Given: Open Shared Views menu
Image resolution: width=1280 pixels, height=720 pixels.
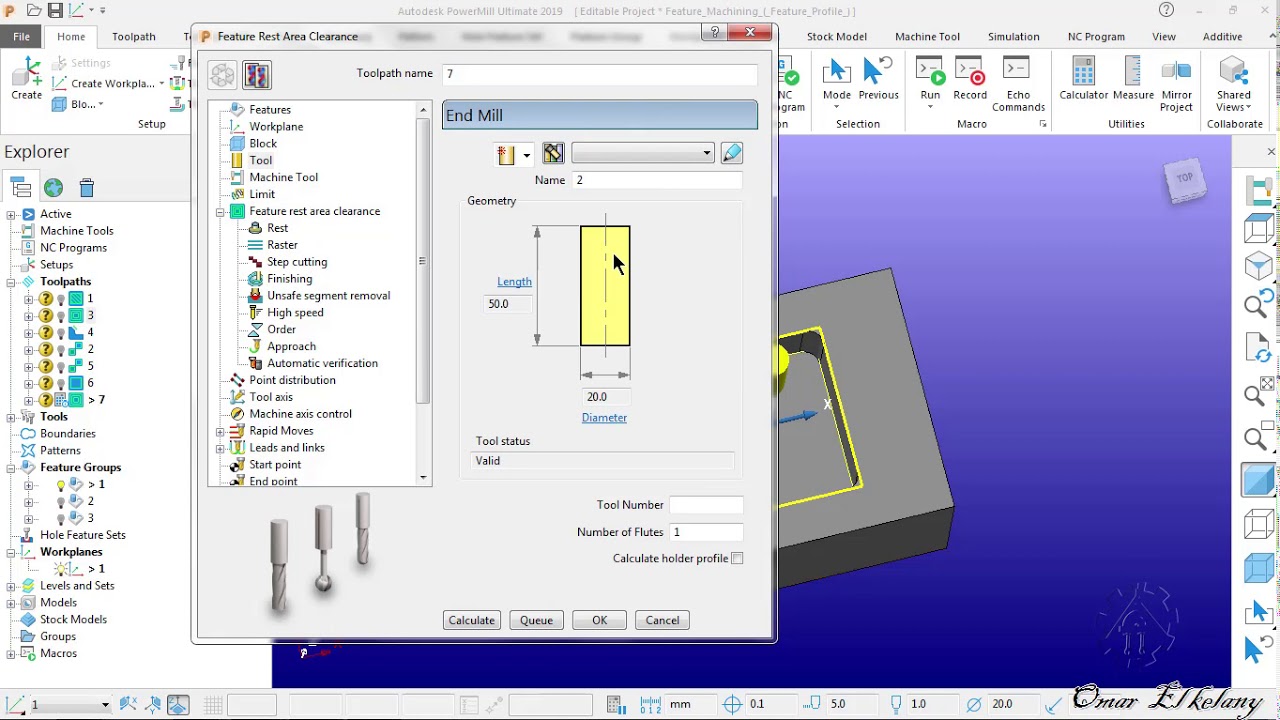Looking at the screenshot, I should pos(1234,84).
